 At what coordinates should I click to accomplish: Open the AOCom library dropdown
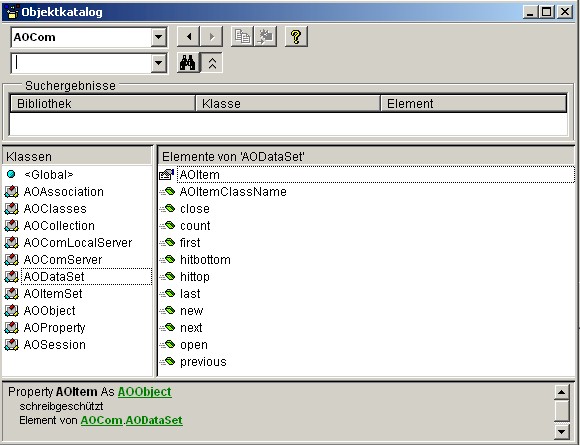pos(158,37)
